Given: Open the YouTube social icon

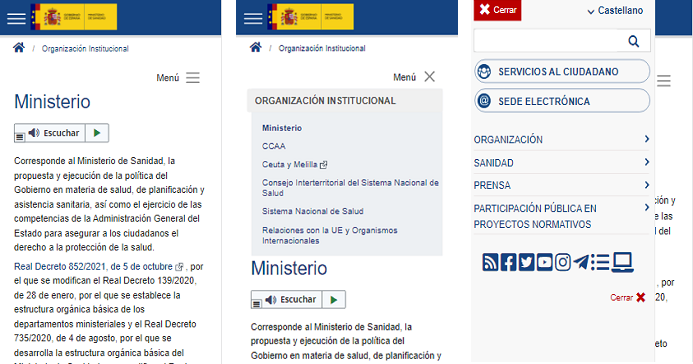Looking at the screenshot, I should [544, 262].
